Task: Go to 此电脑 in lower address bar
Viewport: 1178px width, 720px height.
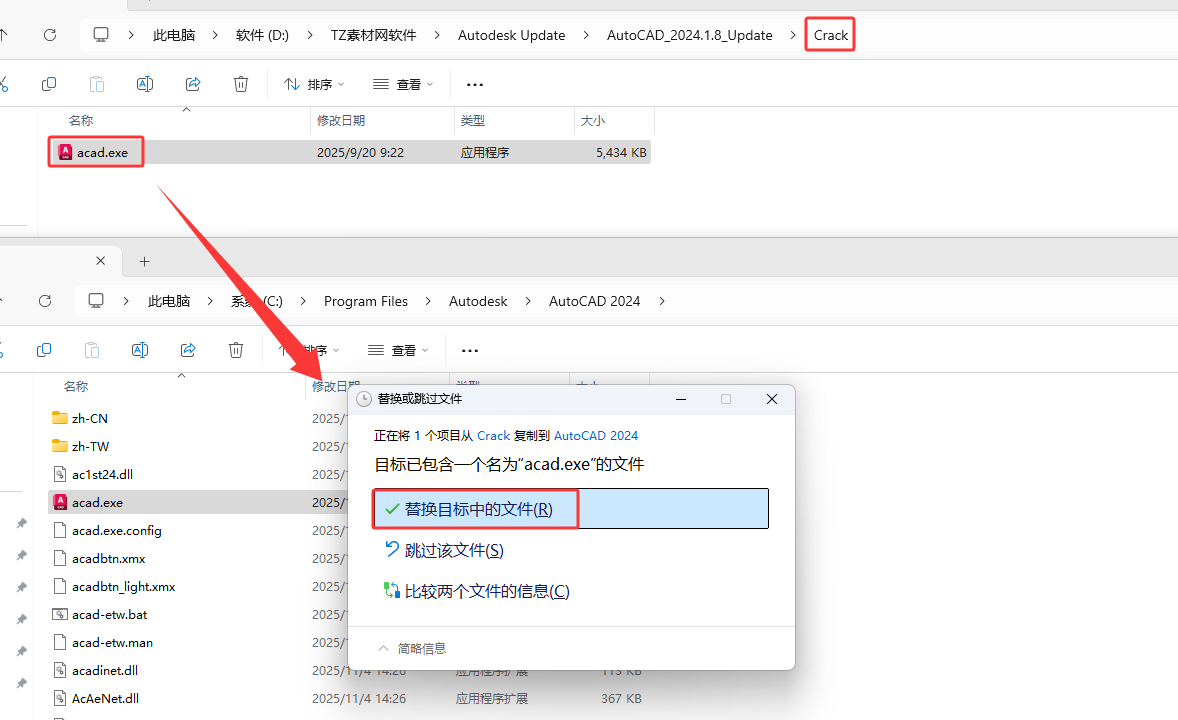Action: pos(169,301)
